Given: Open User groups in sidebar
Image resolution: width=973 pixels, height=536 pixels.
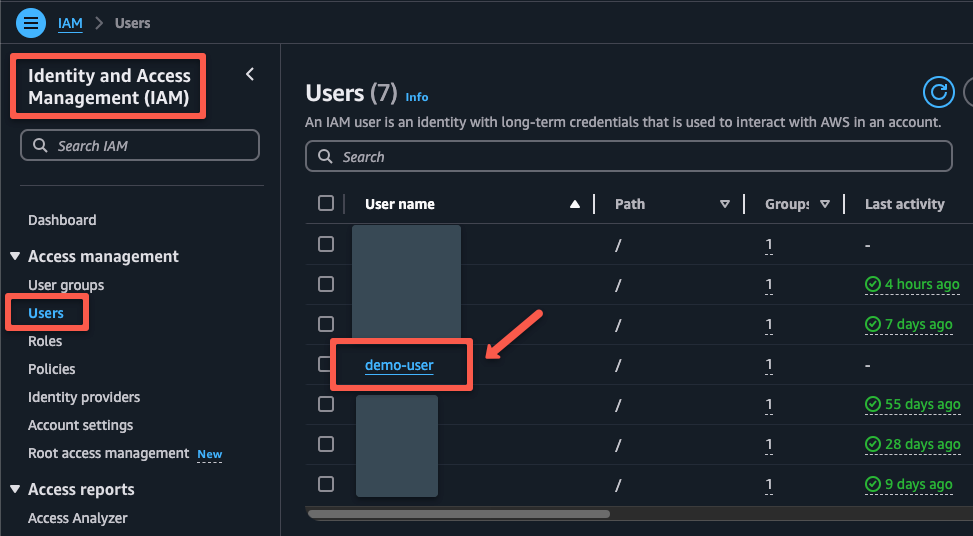Looking at the screenshot, I should click(66, 285).
